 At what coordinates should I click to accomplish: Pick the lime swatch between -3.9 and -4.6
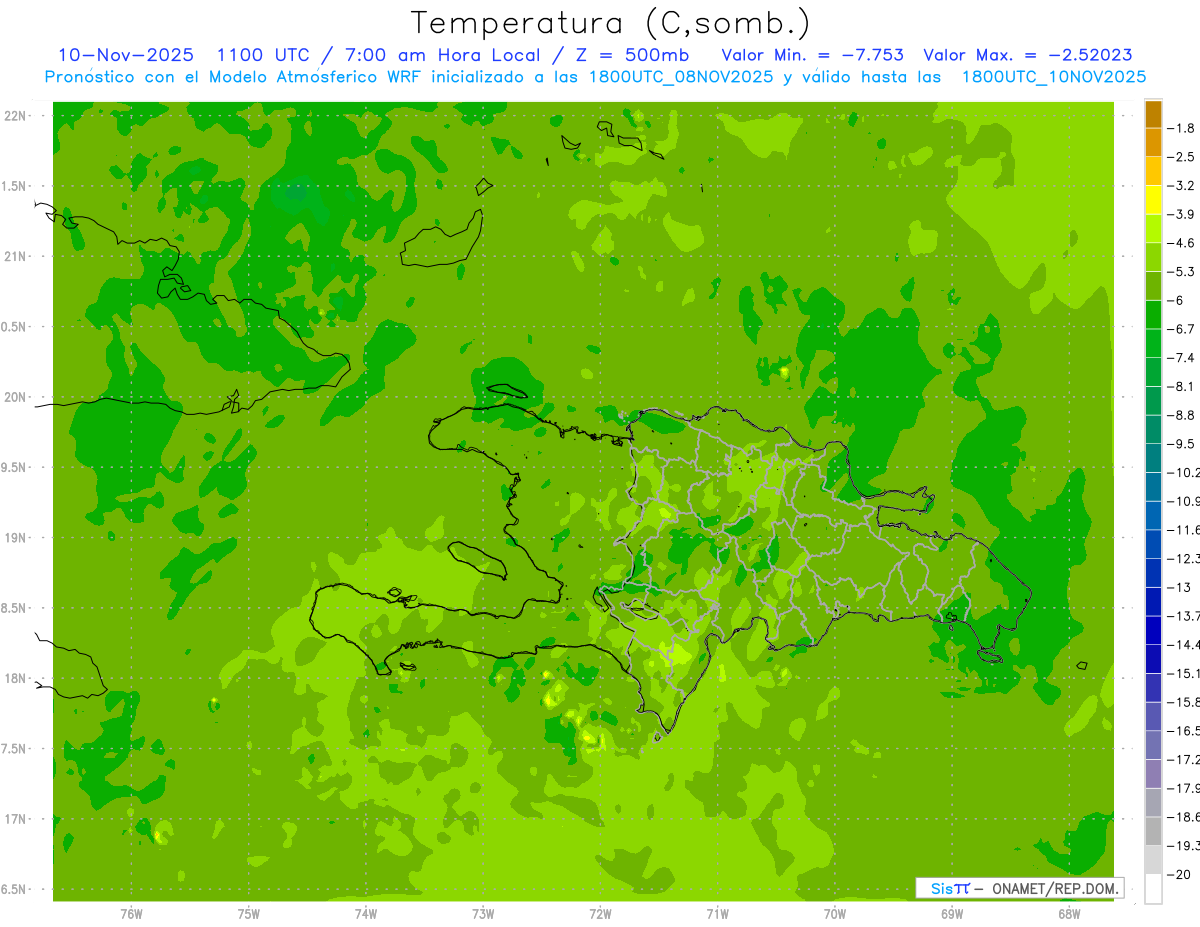(1153, 229)
